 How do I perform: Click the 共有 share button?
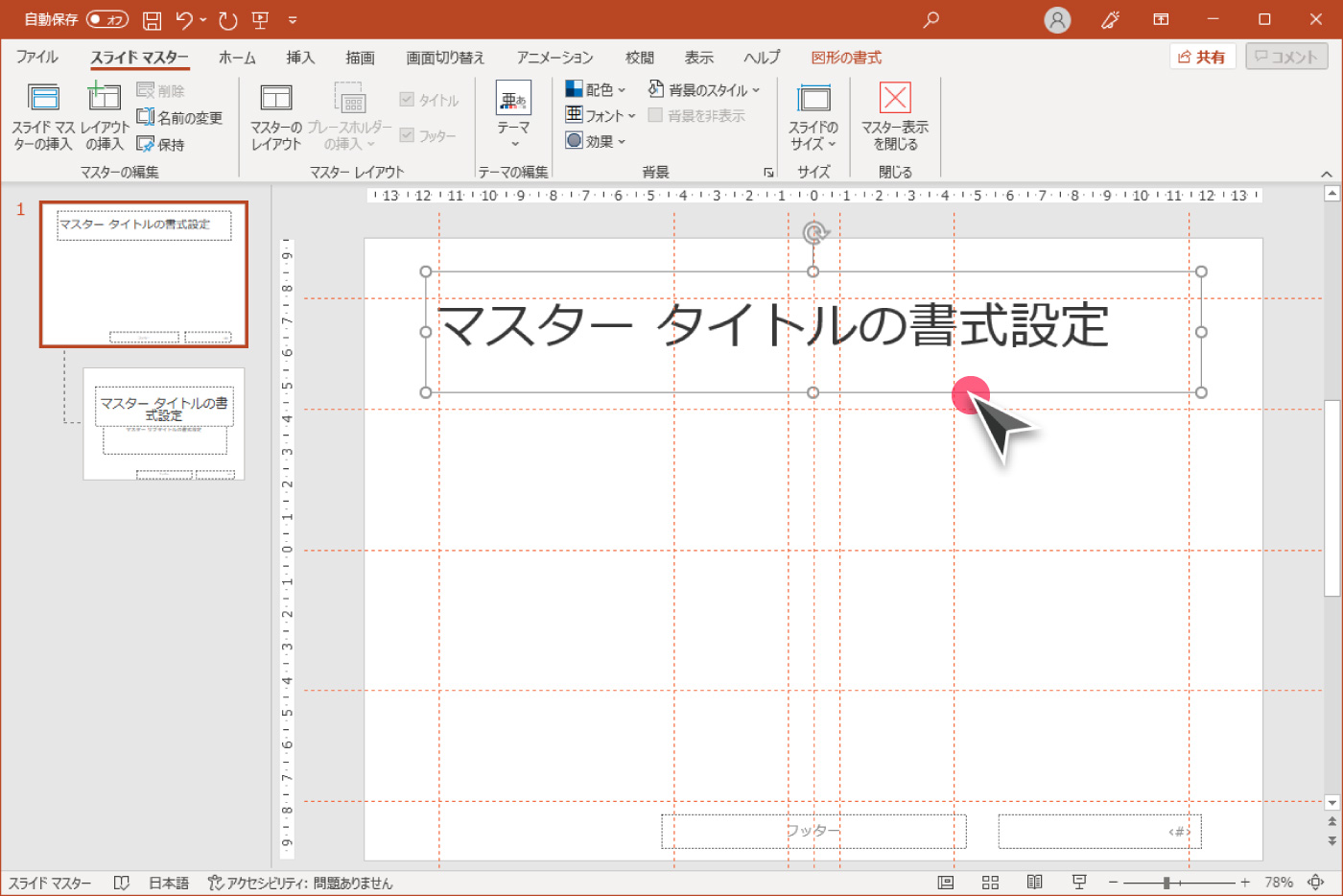click(x=1203, y=57)
